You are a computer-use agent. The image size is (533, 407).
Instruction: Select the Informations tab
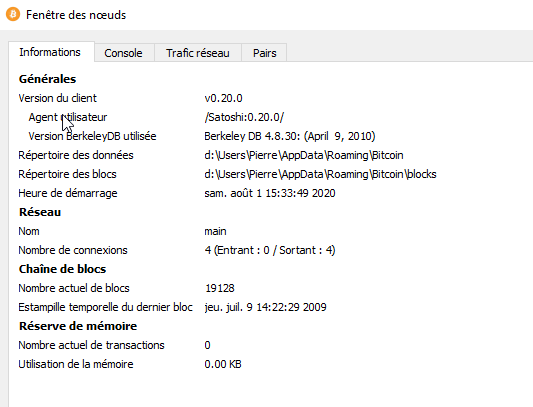point(51,52)
